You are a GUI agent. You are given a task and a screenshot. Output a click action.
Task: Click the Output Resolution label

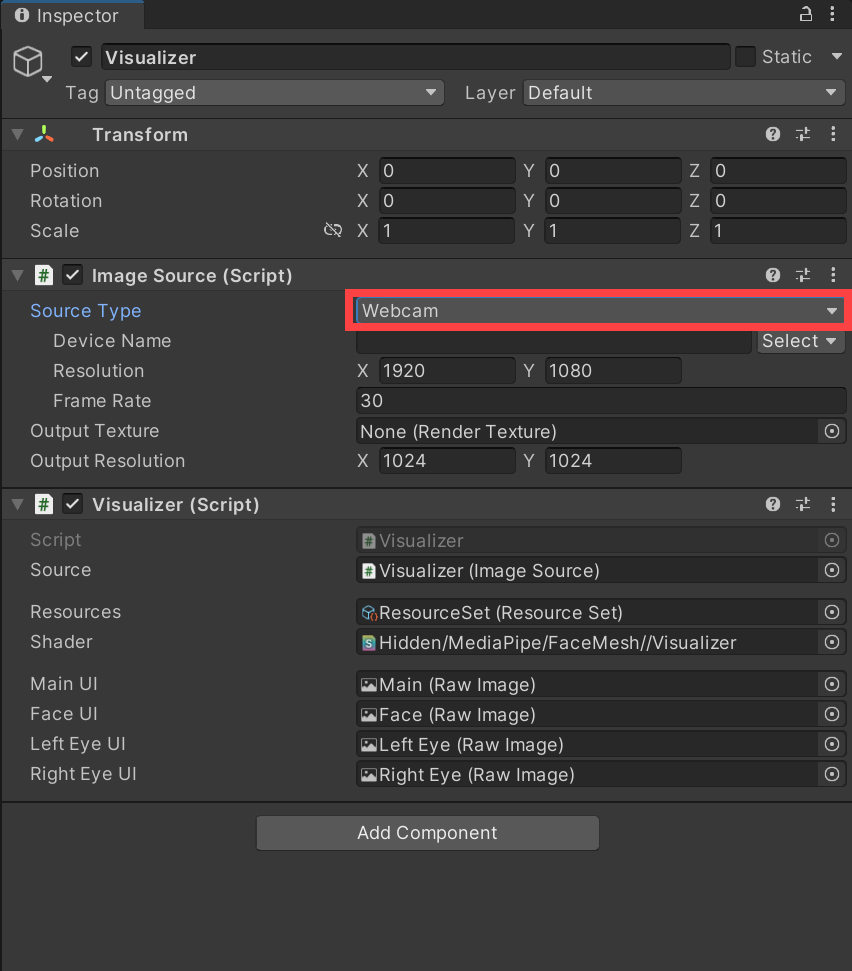pos(108,461)
